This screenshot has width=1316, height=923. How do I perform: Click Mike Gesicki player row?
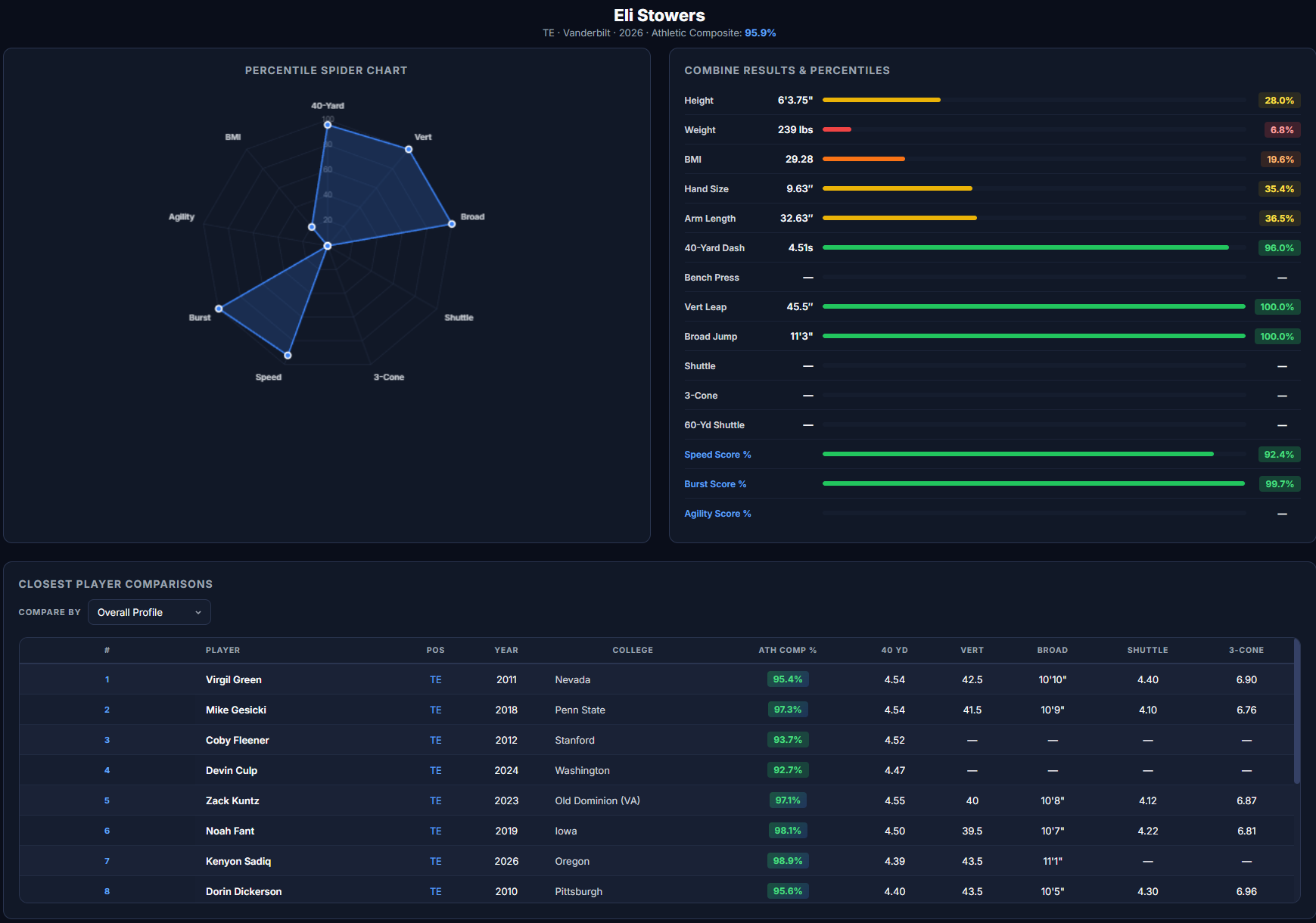tap(235, 710)
